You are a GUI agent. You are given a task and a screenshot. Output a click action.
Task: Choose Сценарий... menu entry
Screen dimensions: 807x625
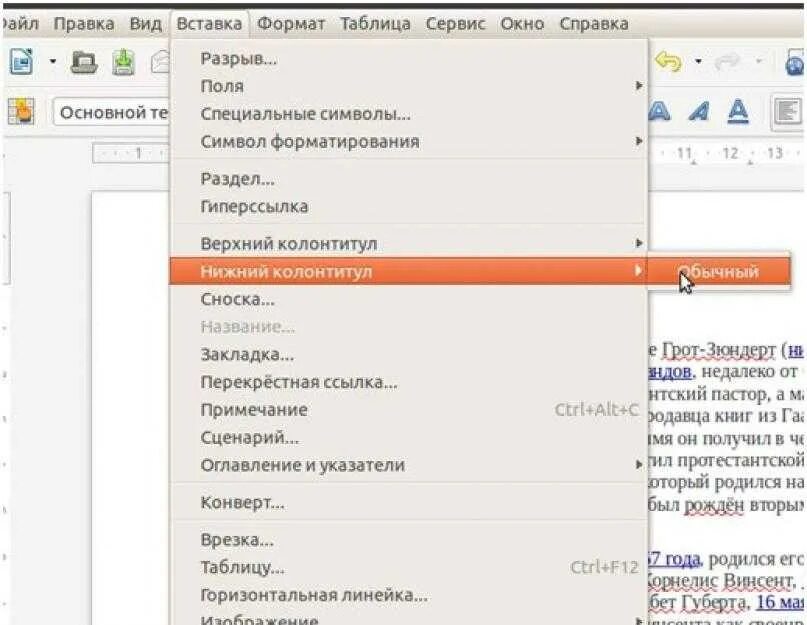[409, 438]
